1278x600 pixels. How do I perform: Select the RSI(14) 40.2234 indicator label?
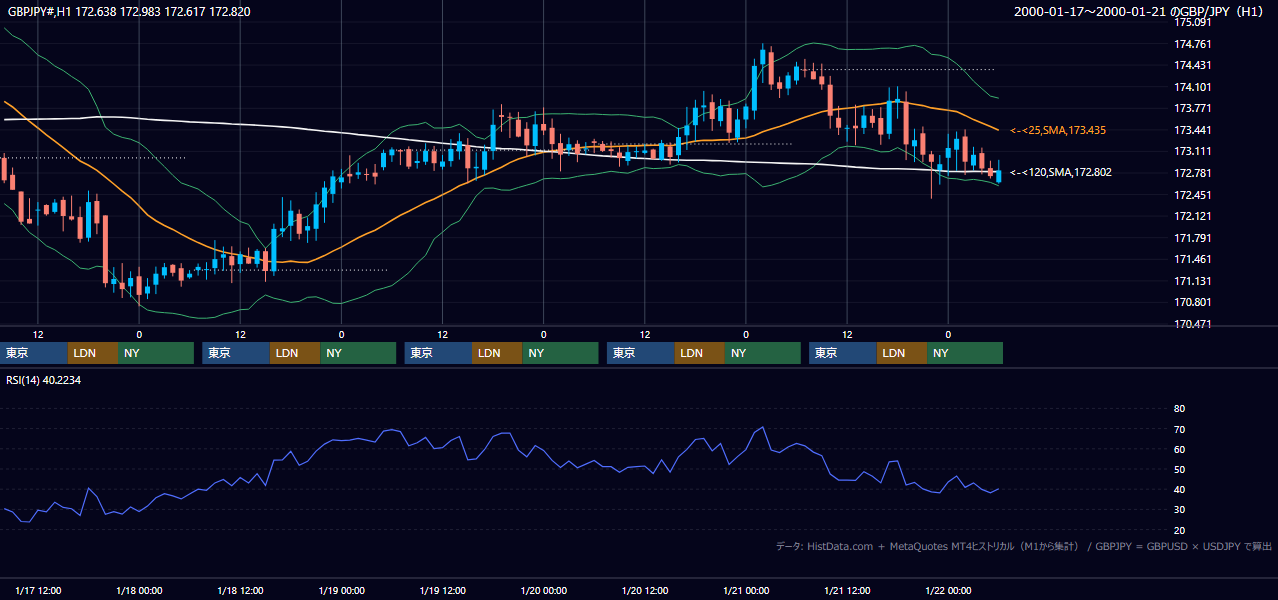(x=44, y=379)
